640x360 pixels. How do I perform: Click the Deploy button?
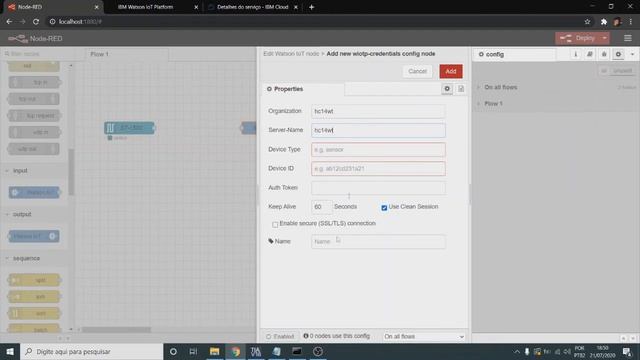(x=578, y=38)
